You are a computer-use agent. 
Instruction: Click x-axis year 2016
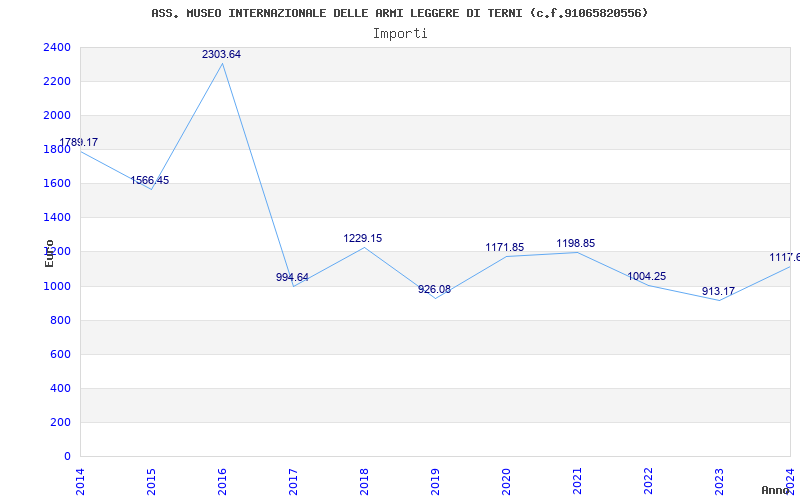tap(221, 482)
